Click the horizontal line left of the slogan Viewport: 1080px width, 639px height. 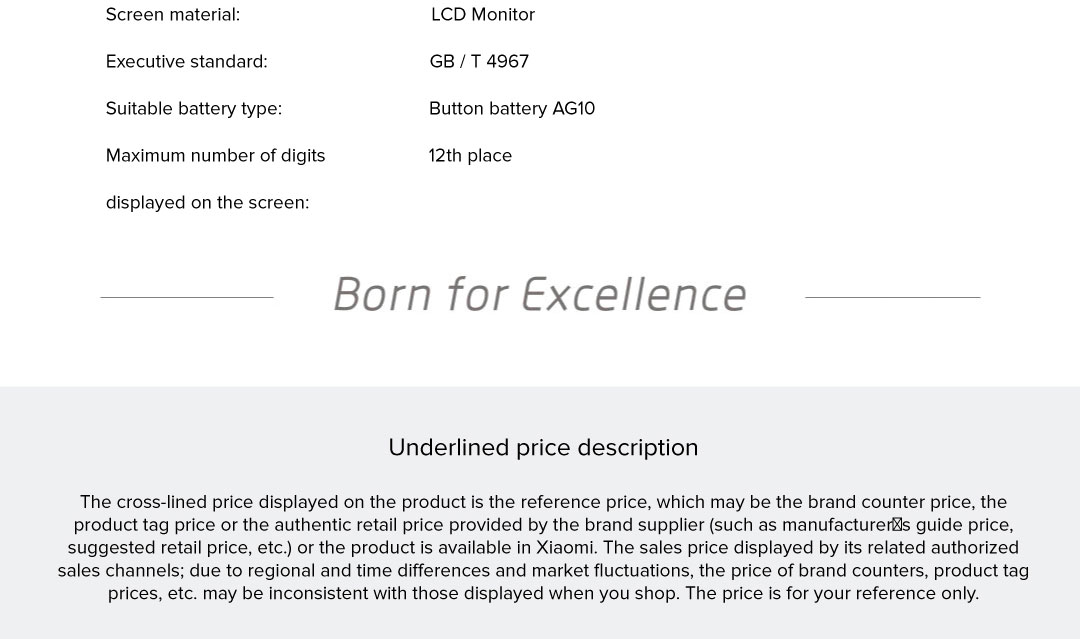(x=187, y=297)
